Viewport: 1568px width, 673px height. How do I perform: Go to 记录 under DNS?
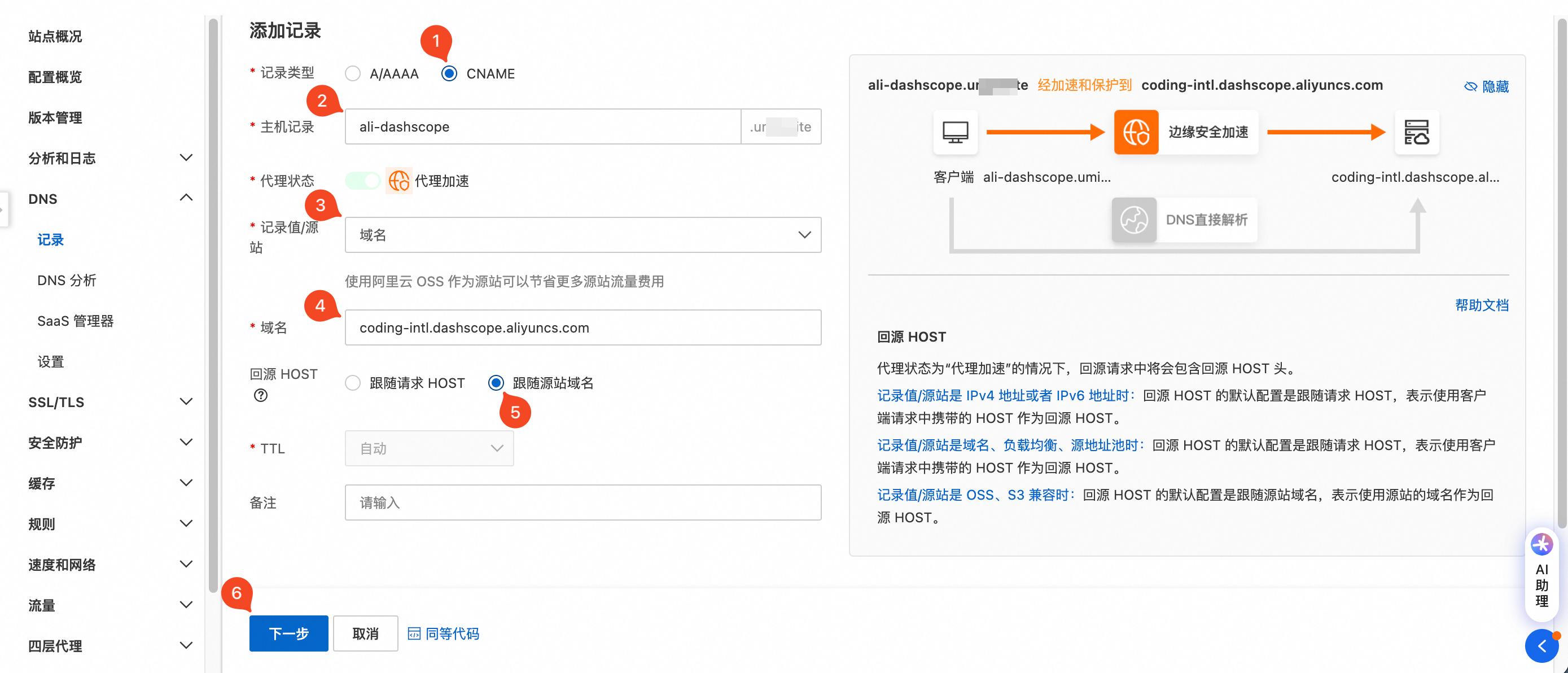coord(51,239)
